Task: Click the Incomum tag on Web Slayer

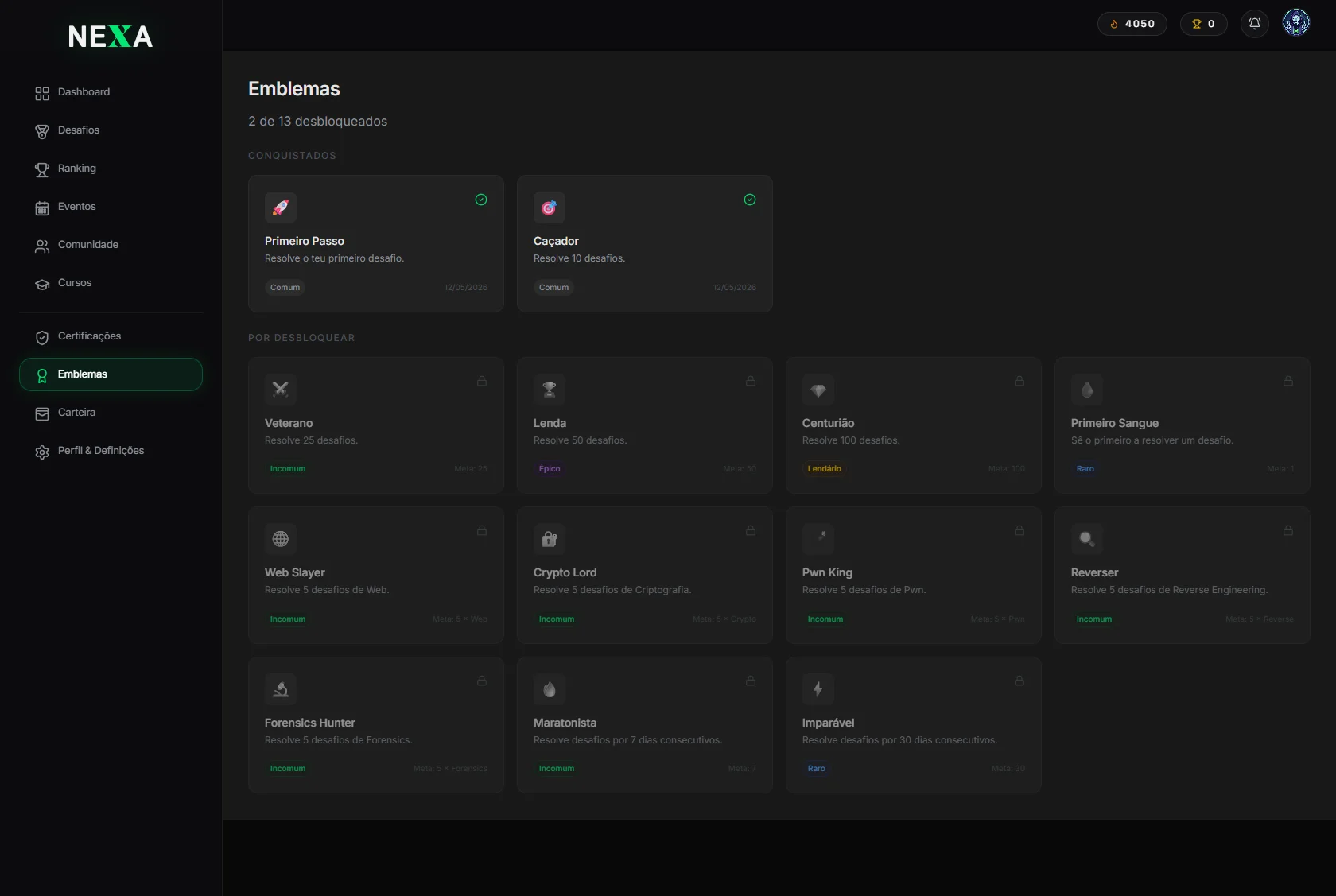Action: coord(288,619)
